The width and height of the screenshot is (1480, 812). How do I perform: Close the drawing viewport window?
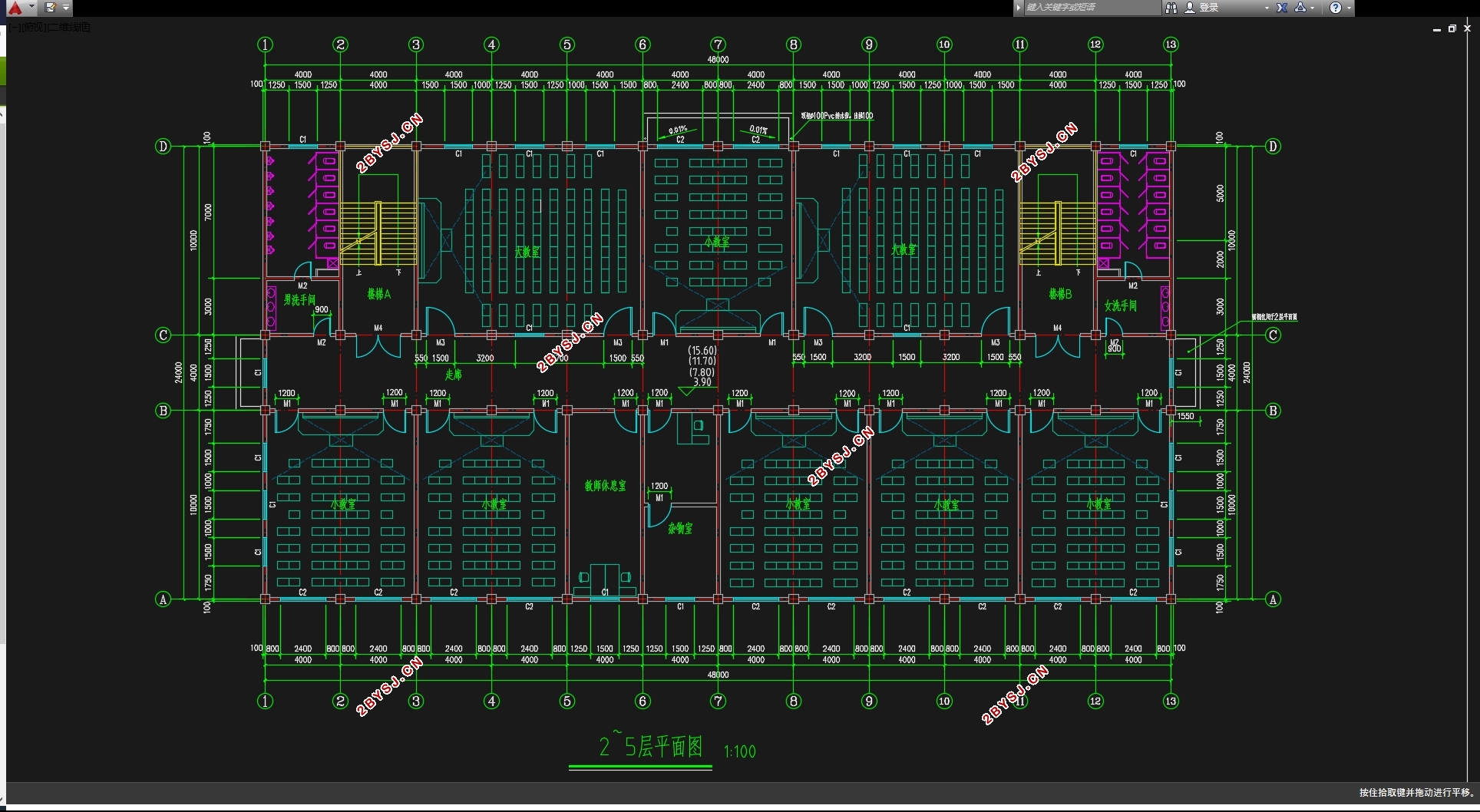point(1467,28)
